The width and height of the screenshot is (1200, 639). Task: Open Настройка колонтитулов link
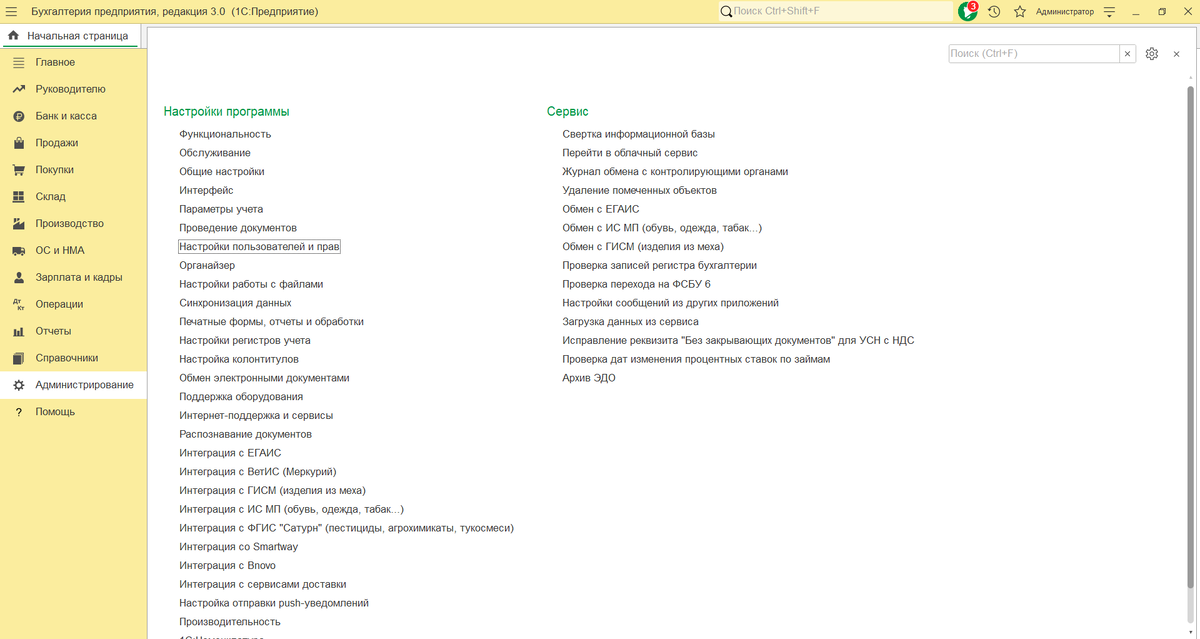point(239,359)
